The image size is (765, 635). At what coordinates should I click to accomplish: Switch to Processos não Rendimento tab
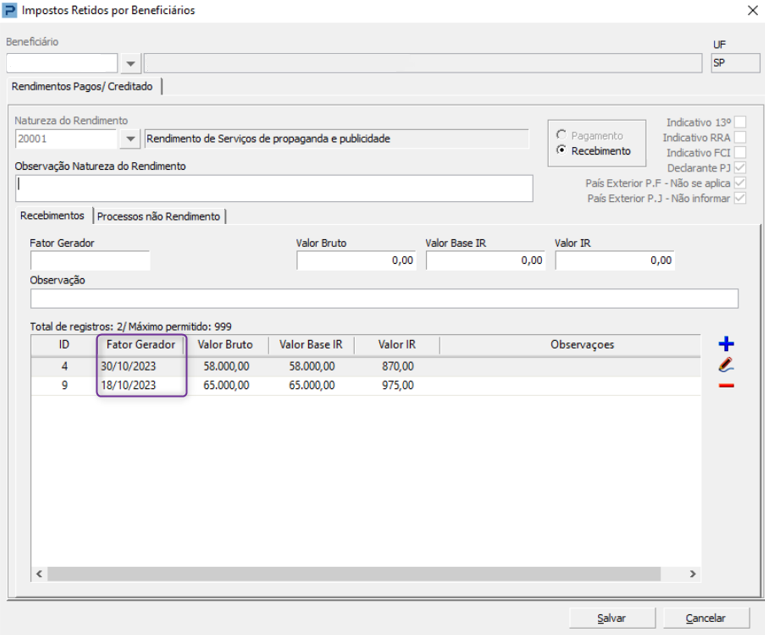(x=159, y=216)
